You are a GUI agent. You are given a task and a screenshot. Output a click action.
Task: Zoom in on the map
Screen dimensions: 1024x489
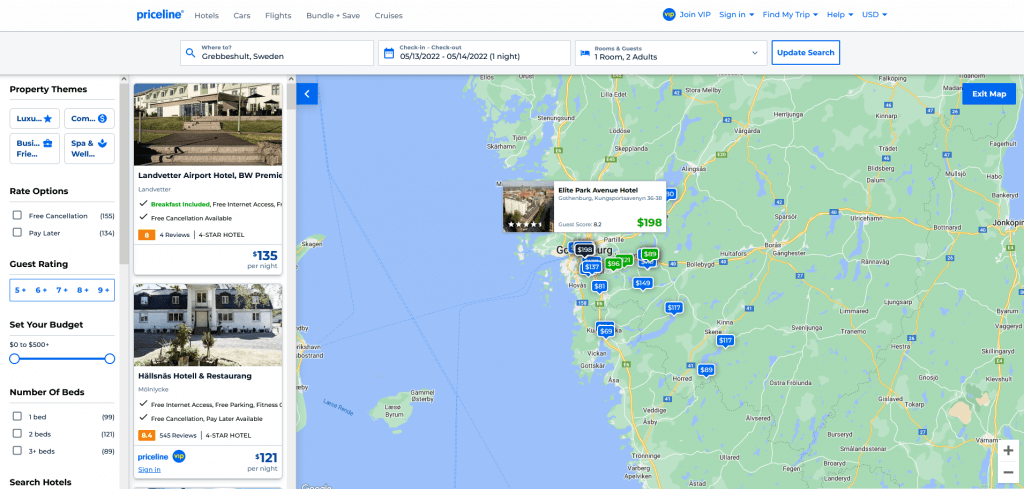tap(1008, 450)
